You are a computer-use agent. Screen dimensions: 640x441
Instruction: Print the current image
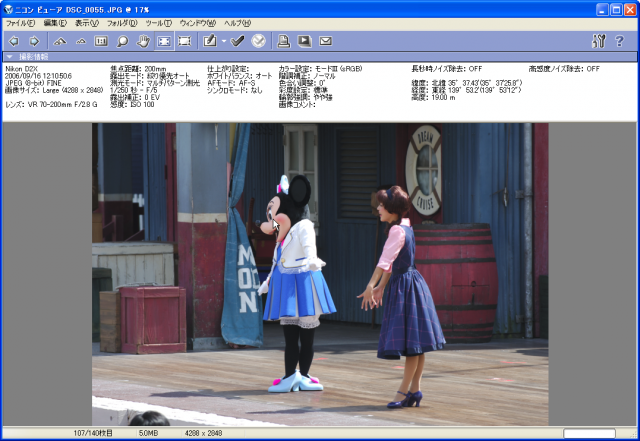coord(283,41)
